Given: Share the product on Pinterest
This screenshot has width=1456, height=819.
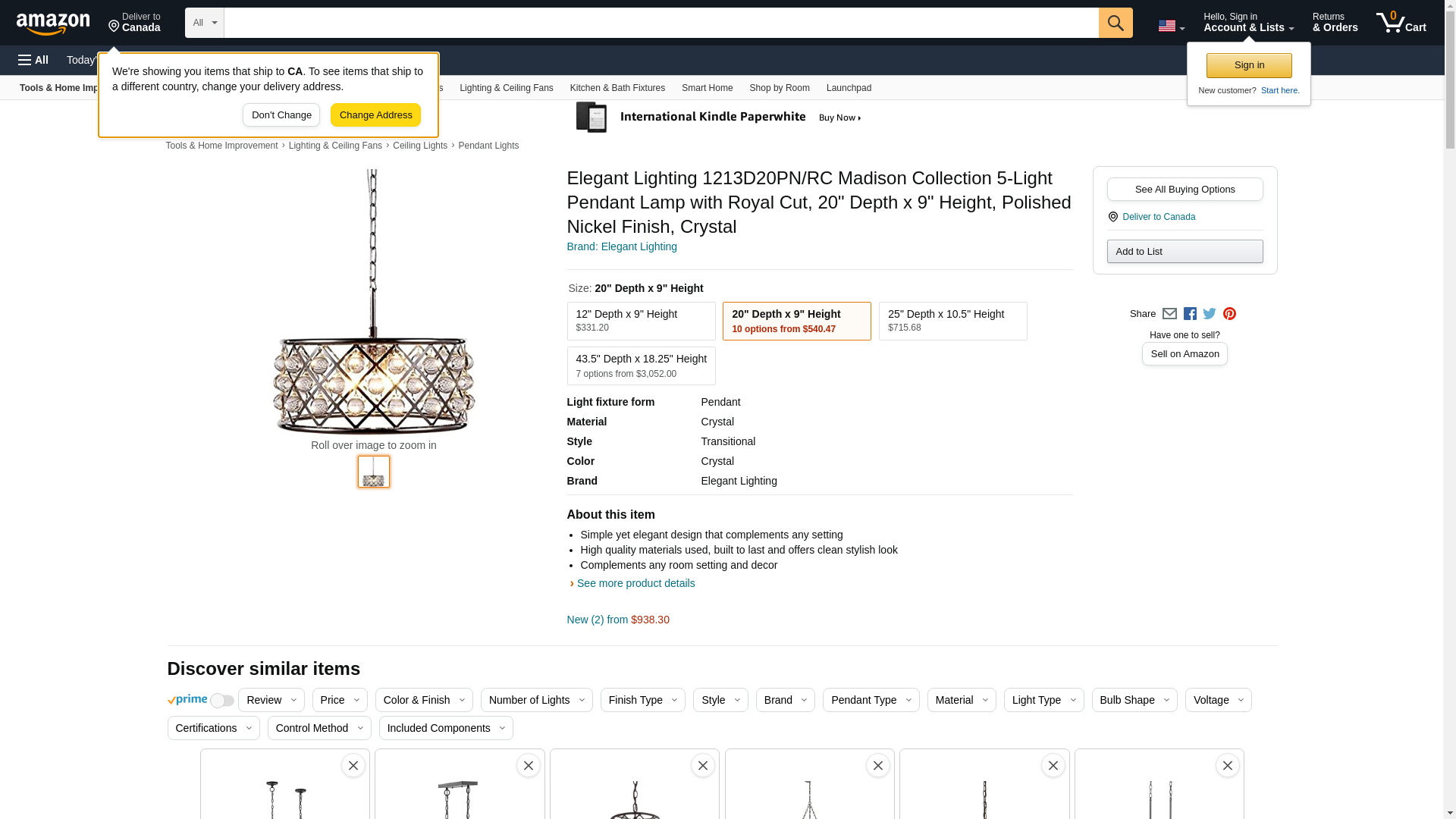Looking at the screenshot, I should coord(1229,314).
